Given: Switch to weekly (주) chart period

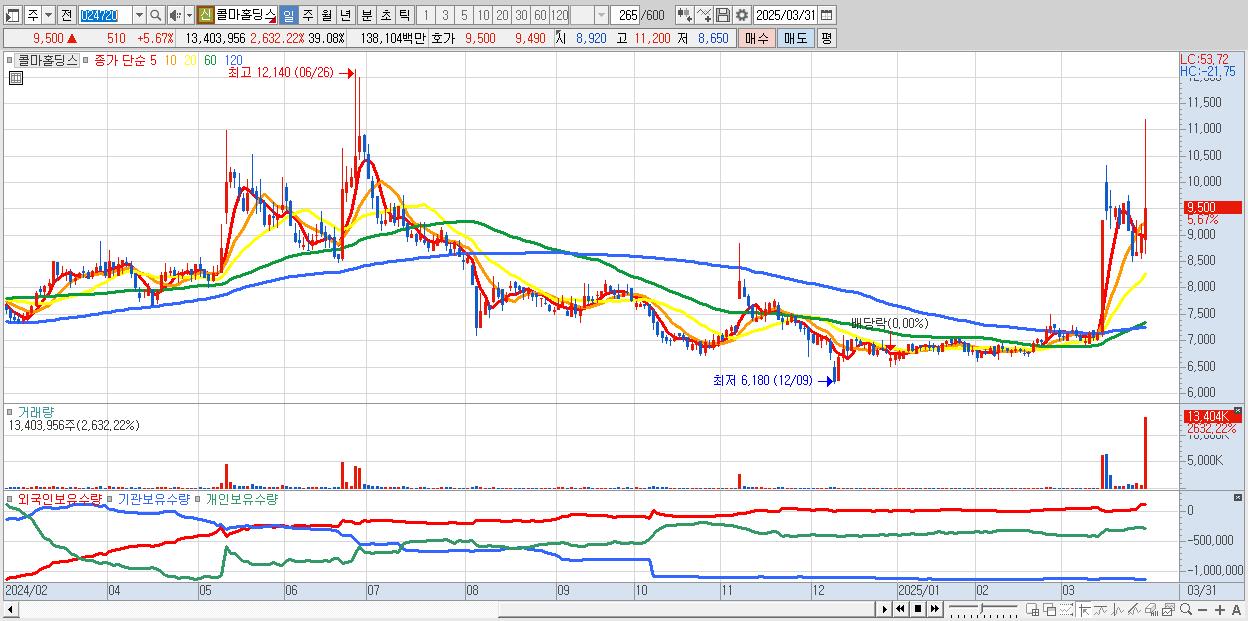Looking at the screenshot, I should coord(307,15).
